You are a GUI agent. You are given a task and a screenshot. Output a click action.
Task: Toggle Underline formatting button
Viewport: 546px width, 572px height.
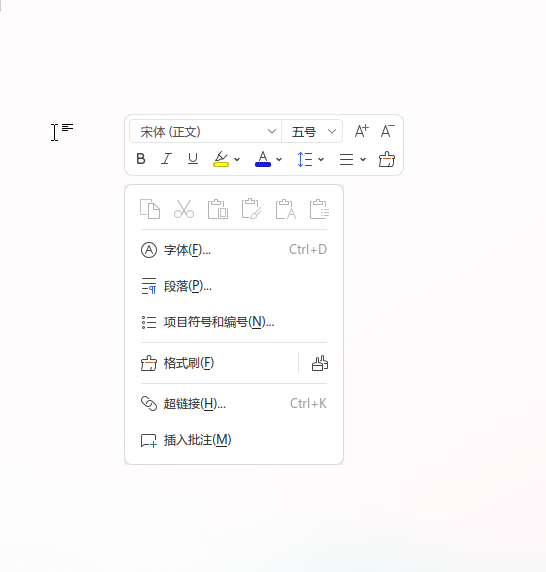(193, 159)
